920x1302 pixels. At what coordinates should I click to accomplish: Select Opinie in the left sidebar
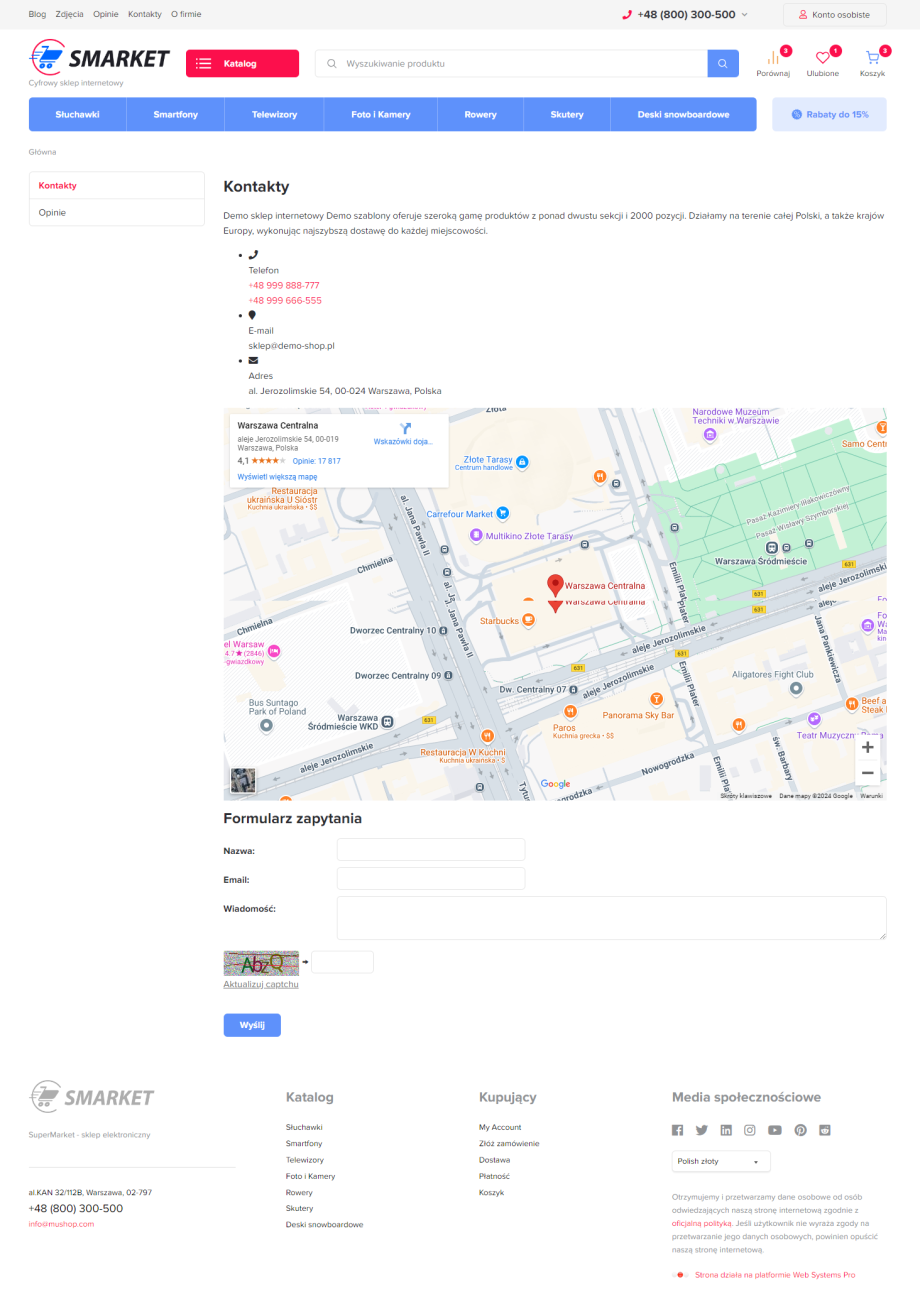(117, 213)
